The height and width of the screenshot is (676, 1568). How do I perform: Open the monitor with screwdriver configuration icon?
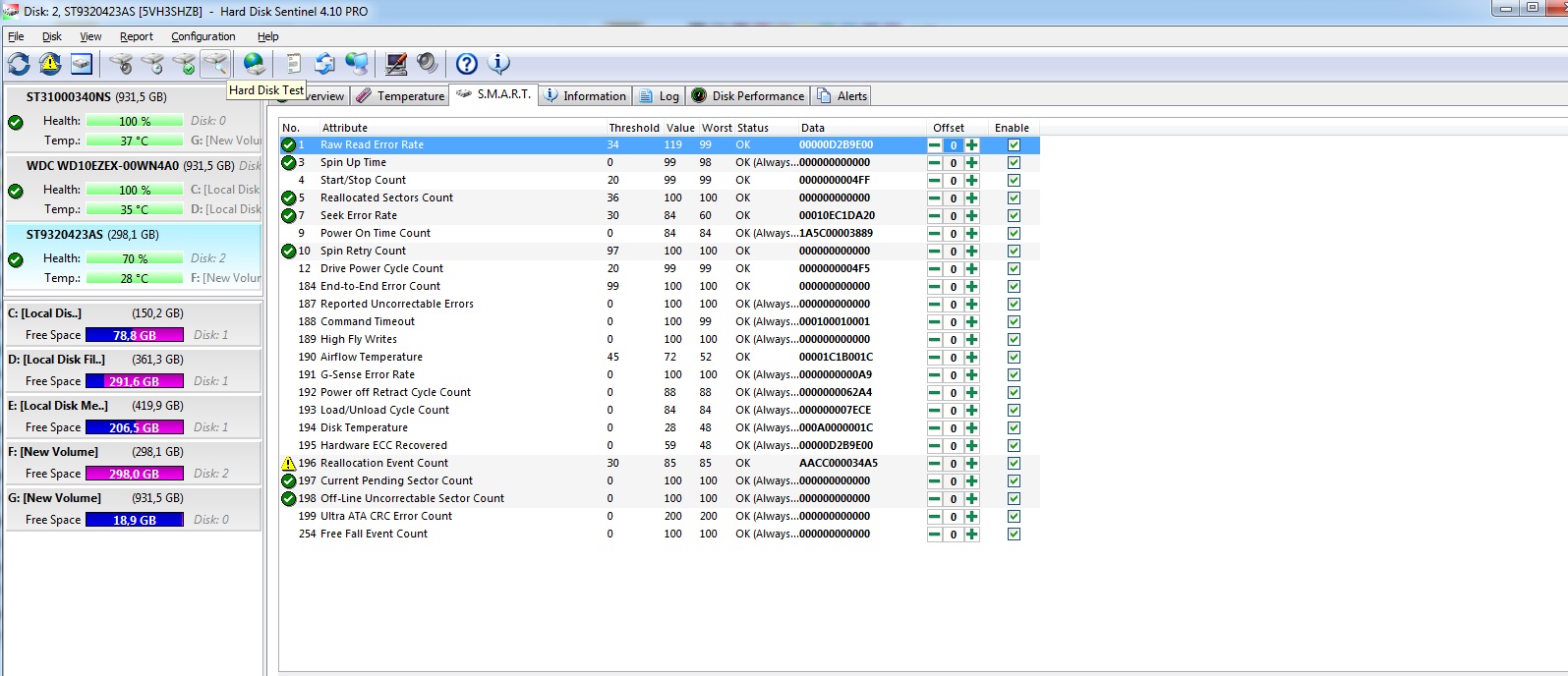point(396,64)
